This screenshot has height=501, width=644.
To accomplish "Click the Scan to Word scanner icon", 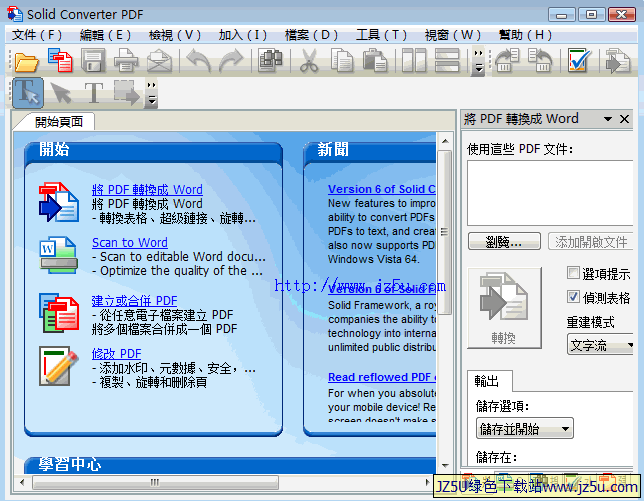I will tap(59, 255).
